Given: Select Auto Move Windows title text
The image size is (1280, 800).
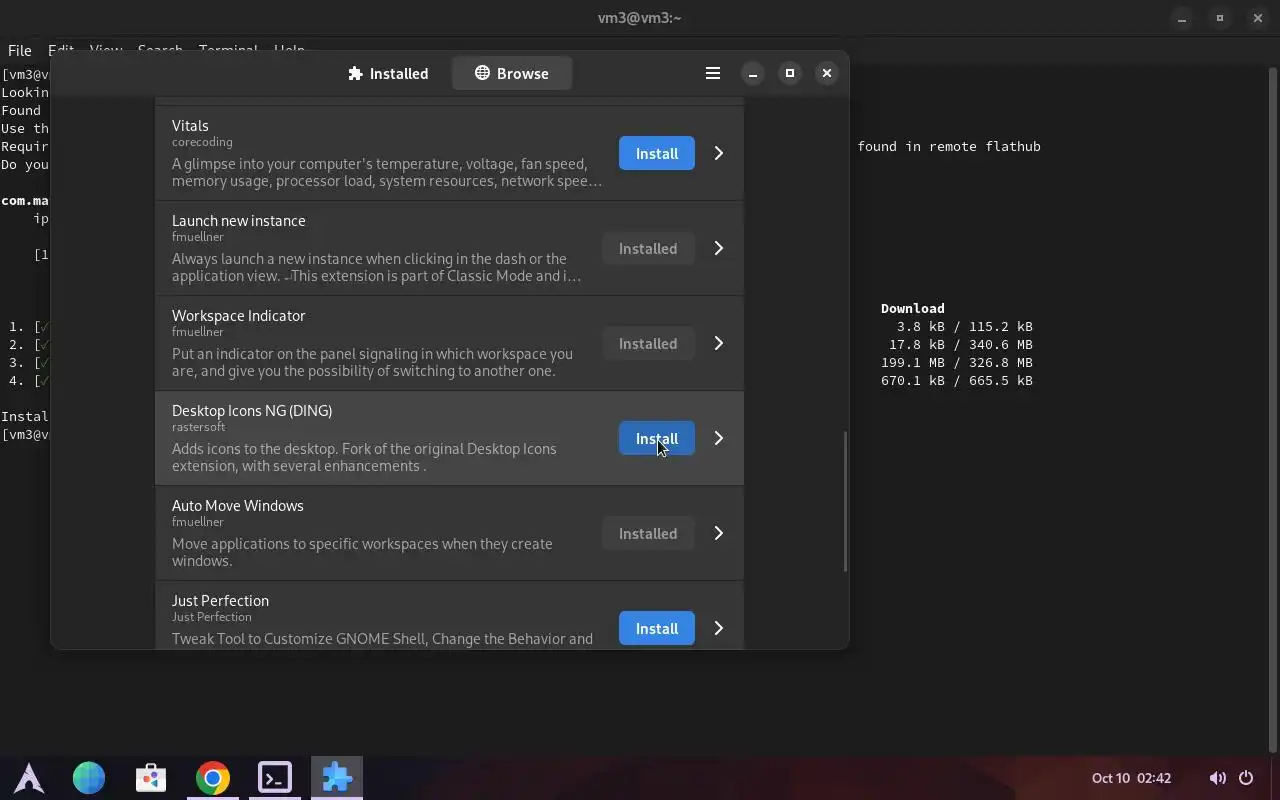Looking at the screenshot, I should tap(237, 505).
